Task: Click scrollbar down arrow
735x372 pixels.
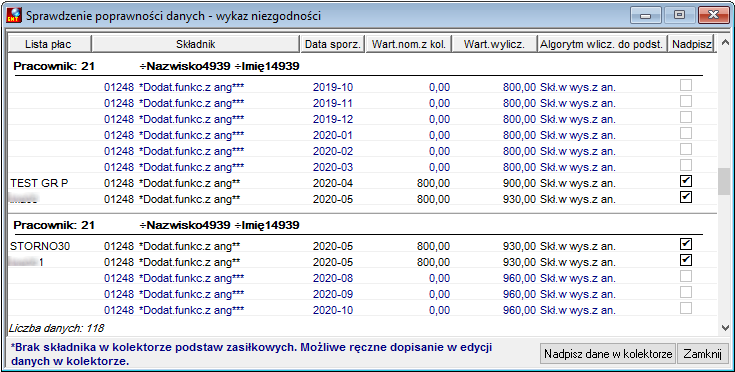Action: tap(725, 328)
